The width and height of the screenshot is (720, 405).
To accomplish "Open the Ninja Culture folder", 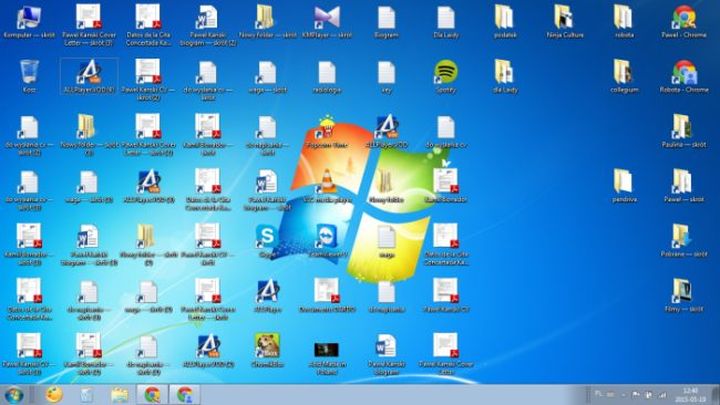I will [x=565, y=22].
